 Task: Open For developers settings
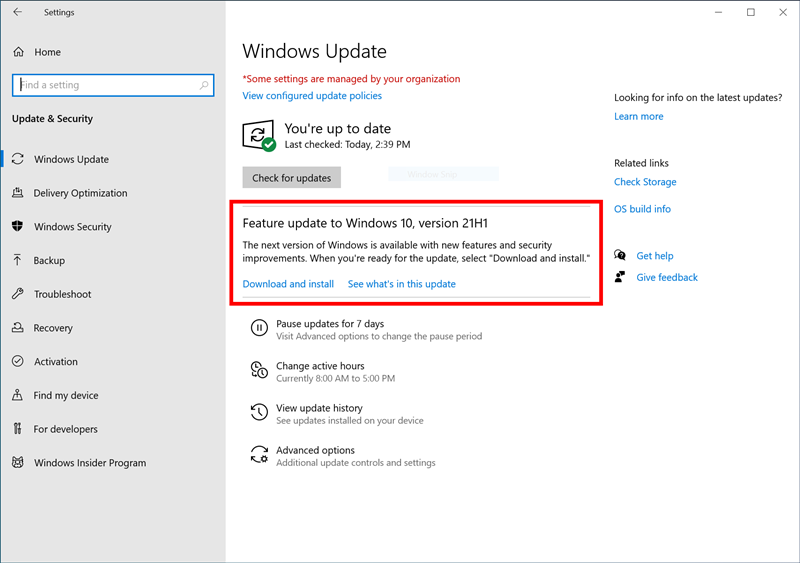[x=65, y=429]
